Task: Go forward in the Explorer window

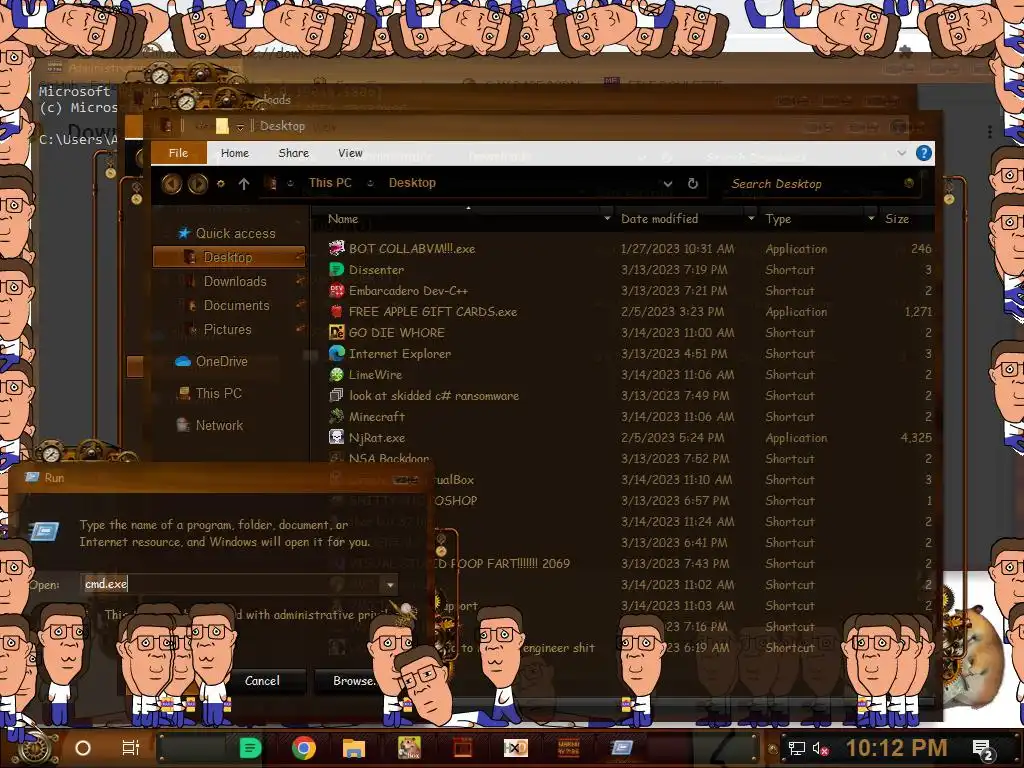Action: (198, 184)
